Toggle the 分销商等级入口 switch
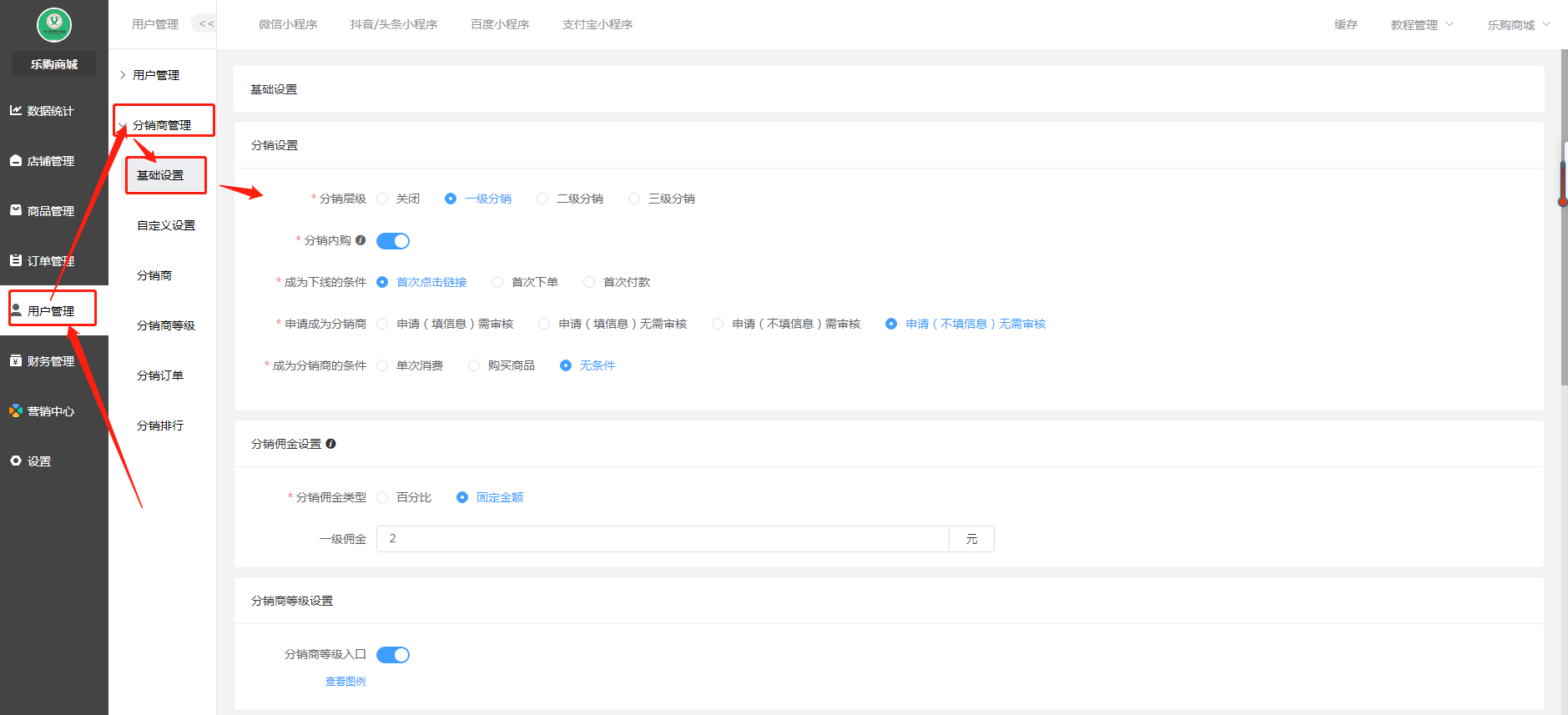1568x715 pixels. (x=393, y=655)
